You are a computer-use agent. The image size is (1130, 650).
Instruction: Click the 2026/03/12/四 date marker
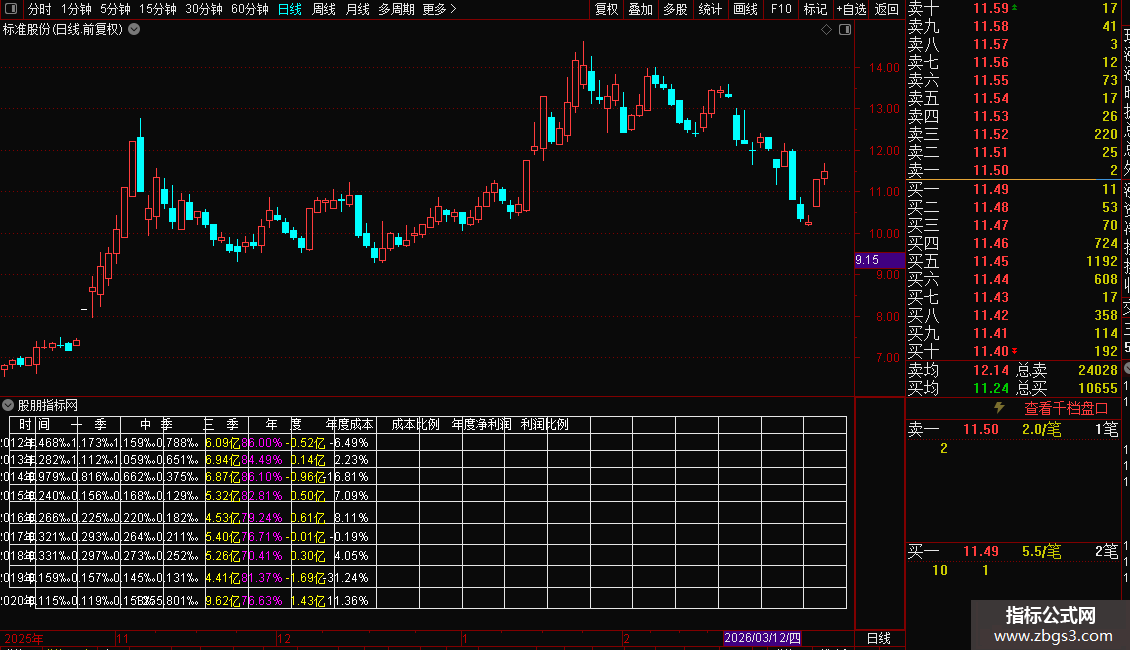pos(762,638)
